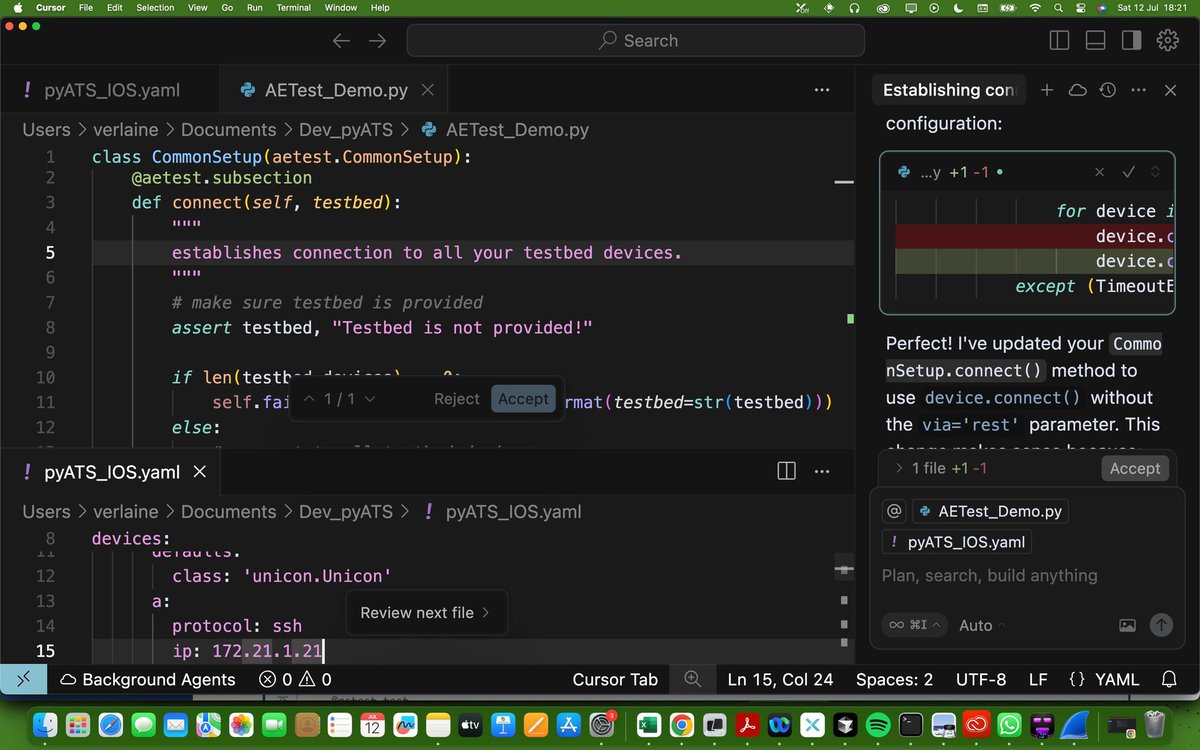Image resolution: width=1200 pixels, height=750 pixels.
Task: Open Finder from the dock
Action: click(46, 723)
